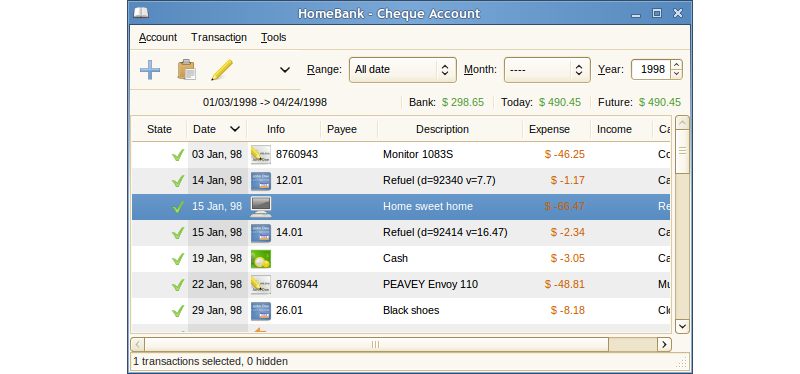
Task: Toggle the green checkmark of Monitor 1083S row
Action: click(178, 155)
